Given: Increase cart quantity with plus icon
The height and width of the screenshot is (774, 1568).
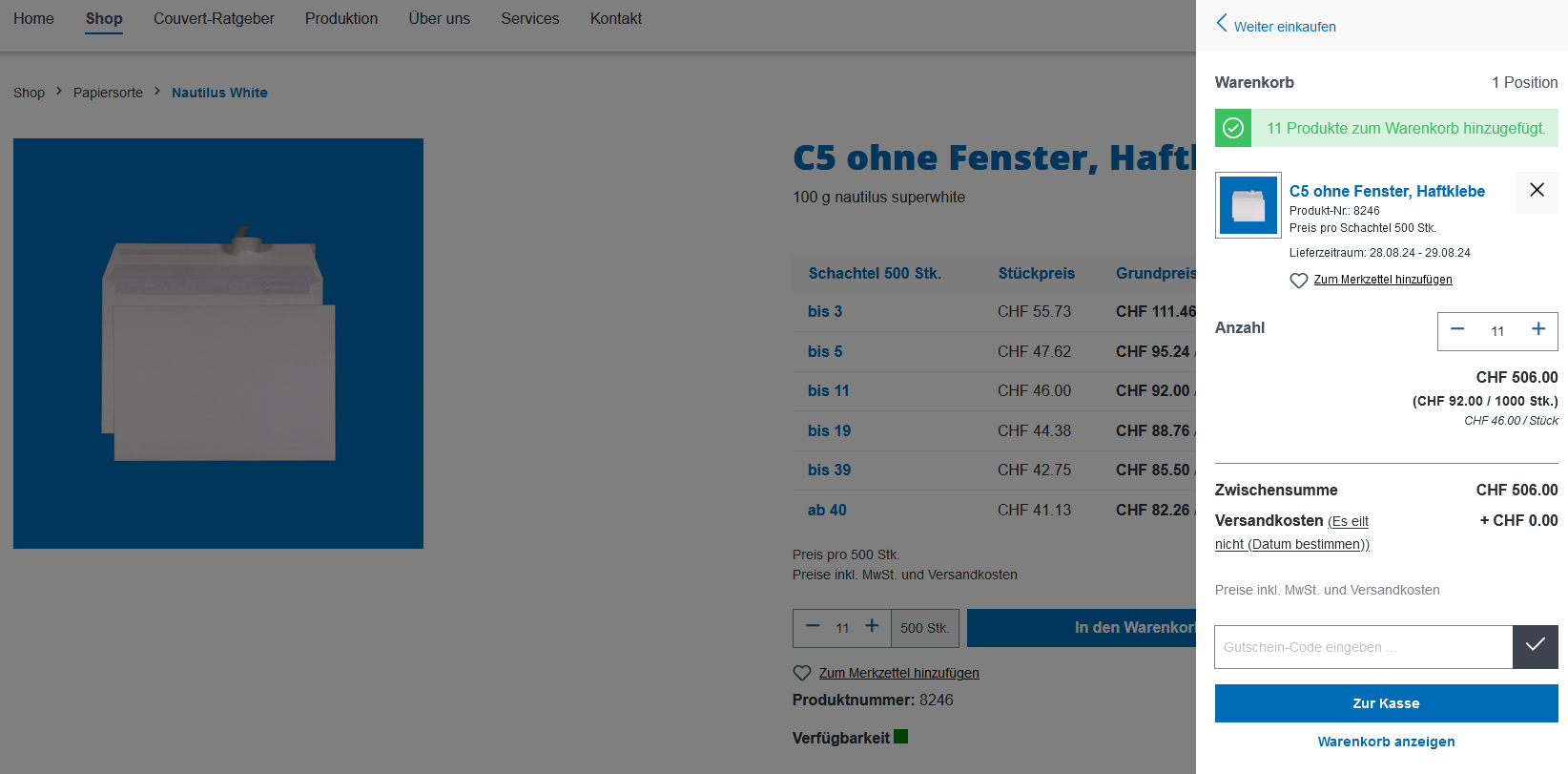Looking at the screenshot, I should [1537, 330].
